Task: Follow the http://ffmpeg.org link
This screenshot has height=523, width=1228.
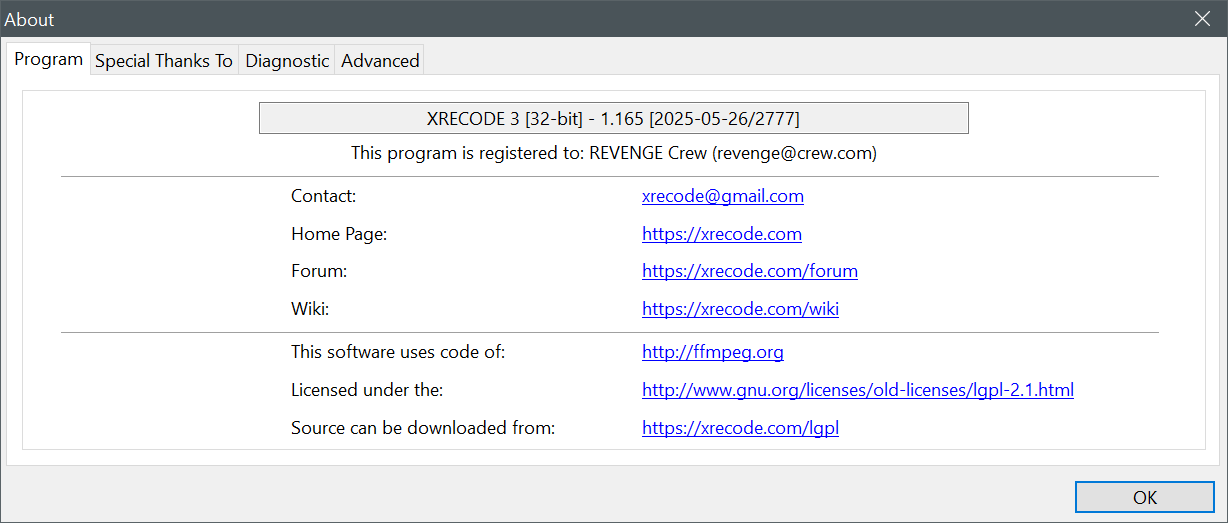Action: pyautogui.click(x=712, y=352)
